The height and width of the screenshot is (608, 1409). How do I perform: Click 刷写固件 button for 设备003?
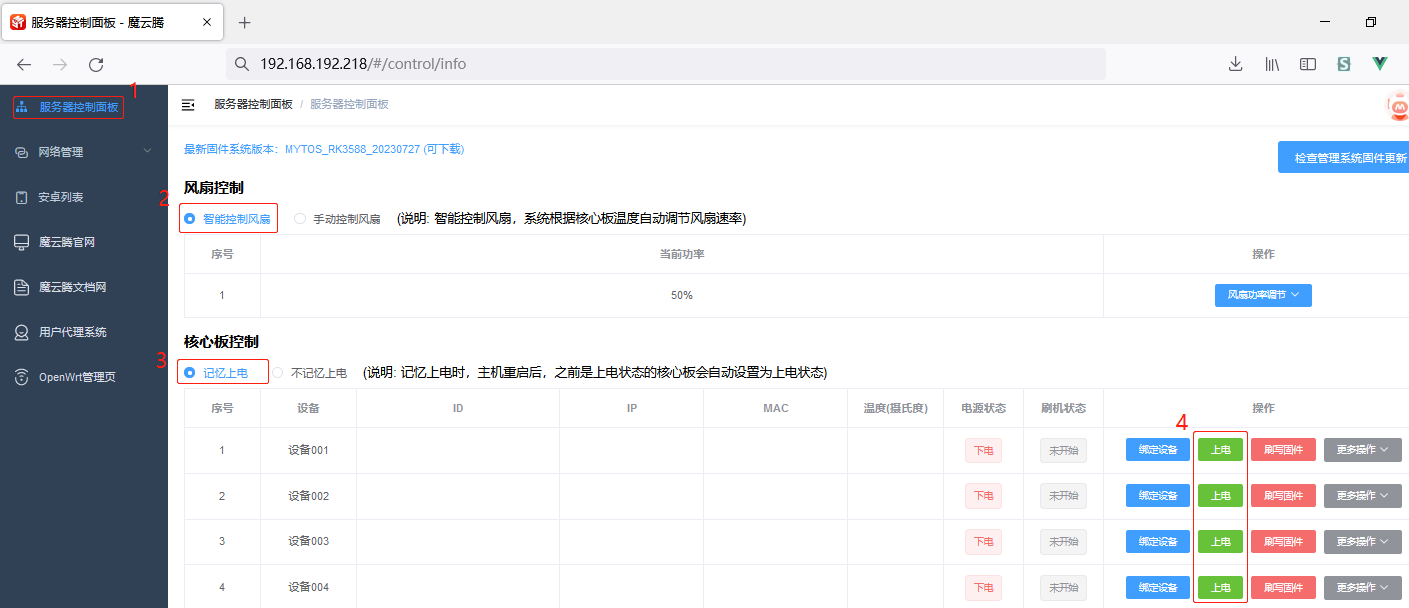click(x=1283, y=541)
